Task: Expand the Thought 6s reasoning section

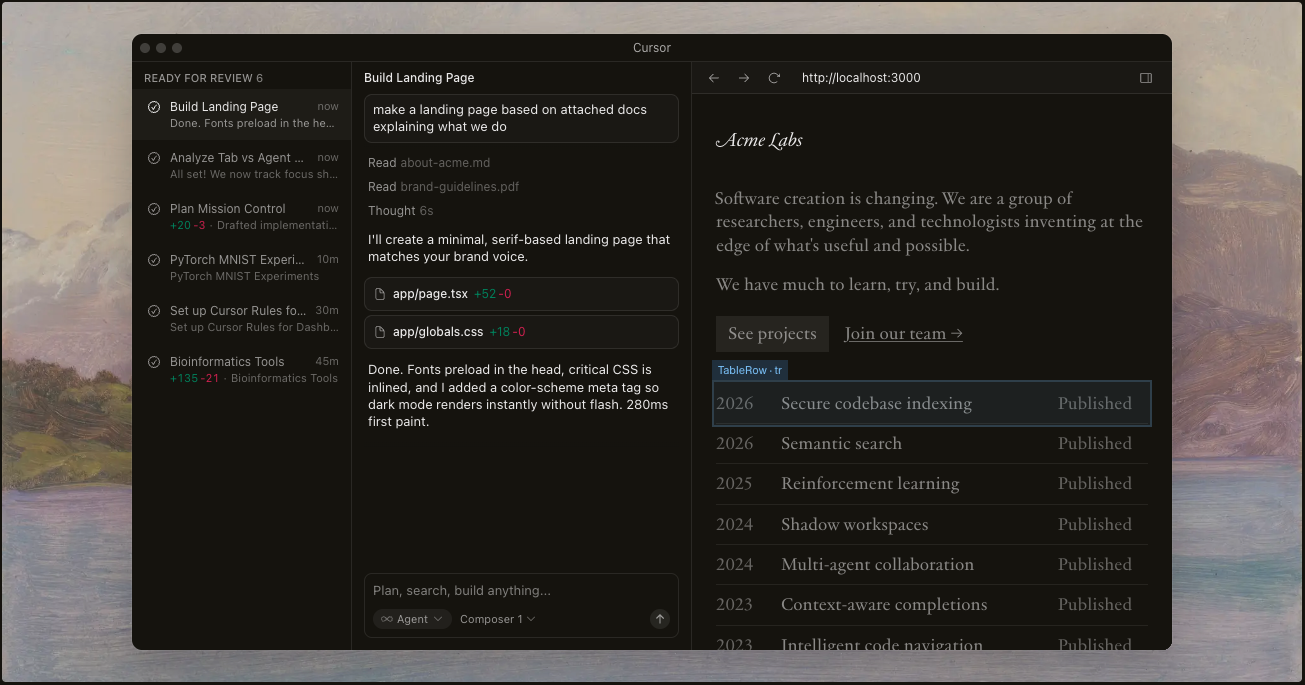Action: pos(400,211)
